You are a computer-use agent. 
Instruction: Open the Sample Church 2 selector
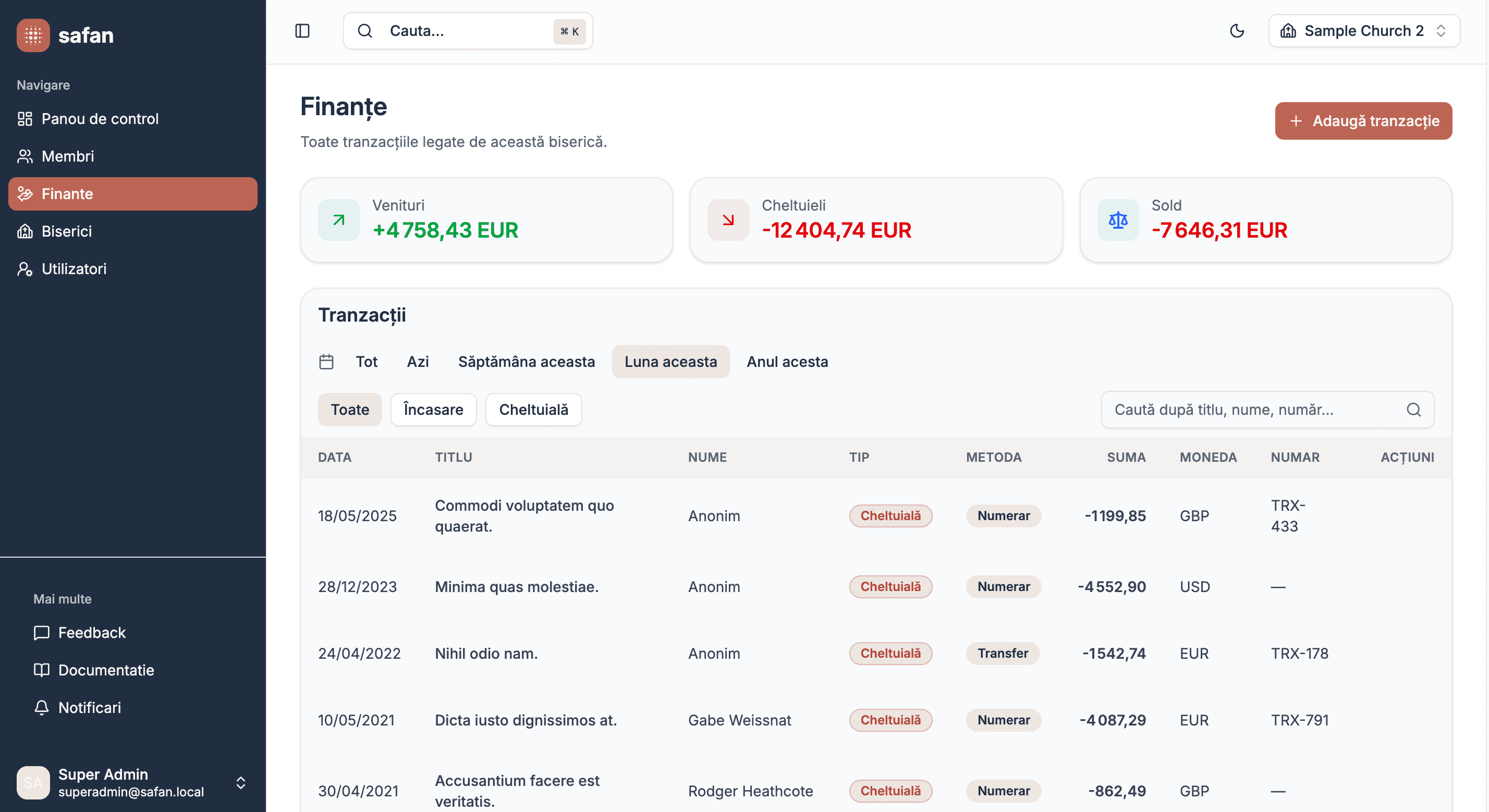click(1363, 31)
